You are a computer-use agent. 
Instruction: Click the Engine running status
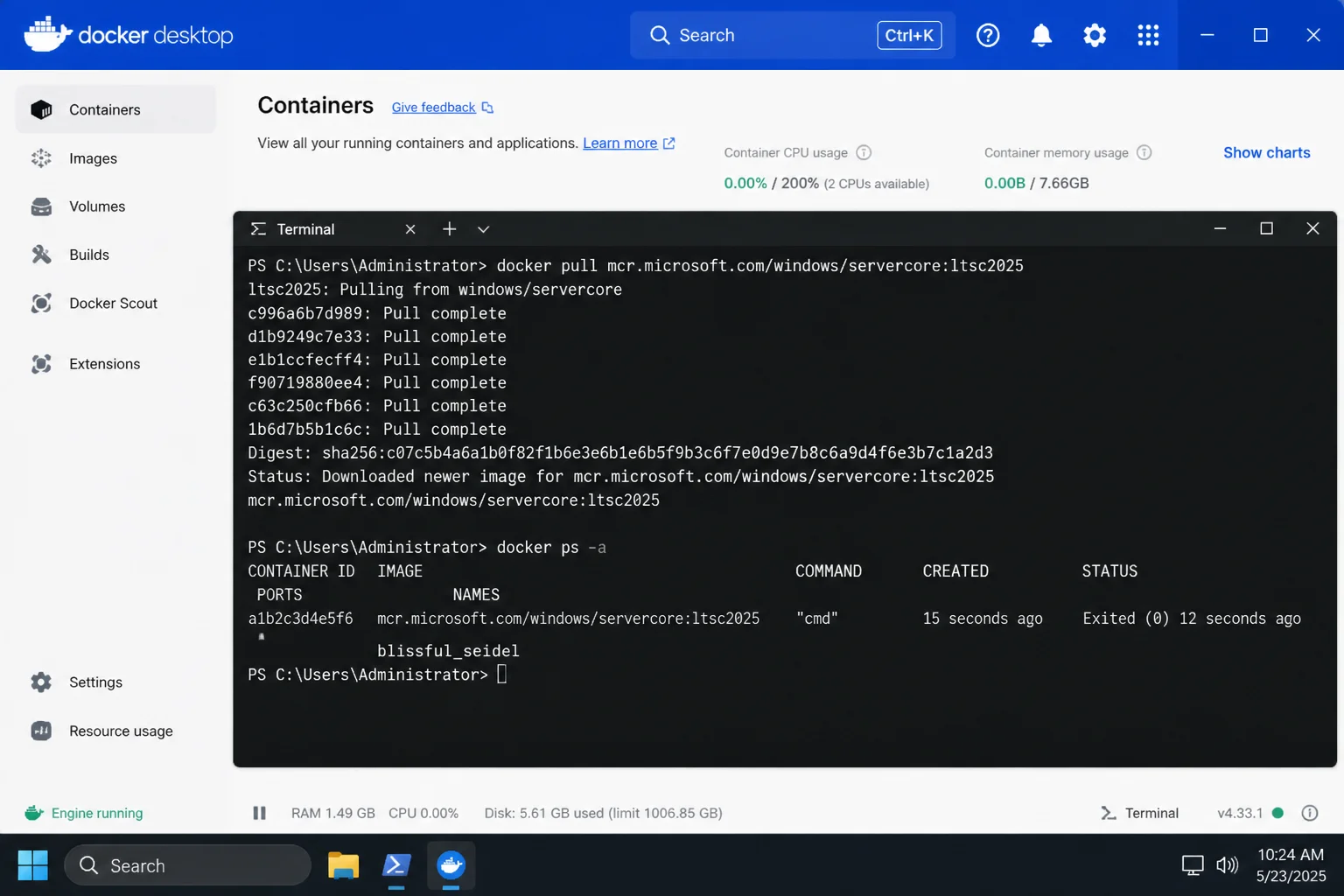pyautogui.click(x=84, y=813)
